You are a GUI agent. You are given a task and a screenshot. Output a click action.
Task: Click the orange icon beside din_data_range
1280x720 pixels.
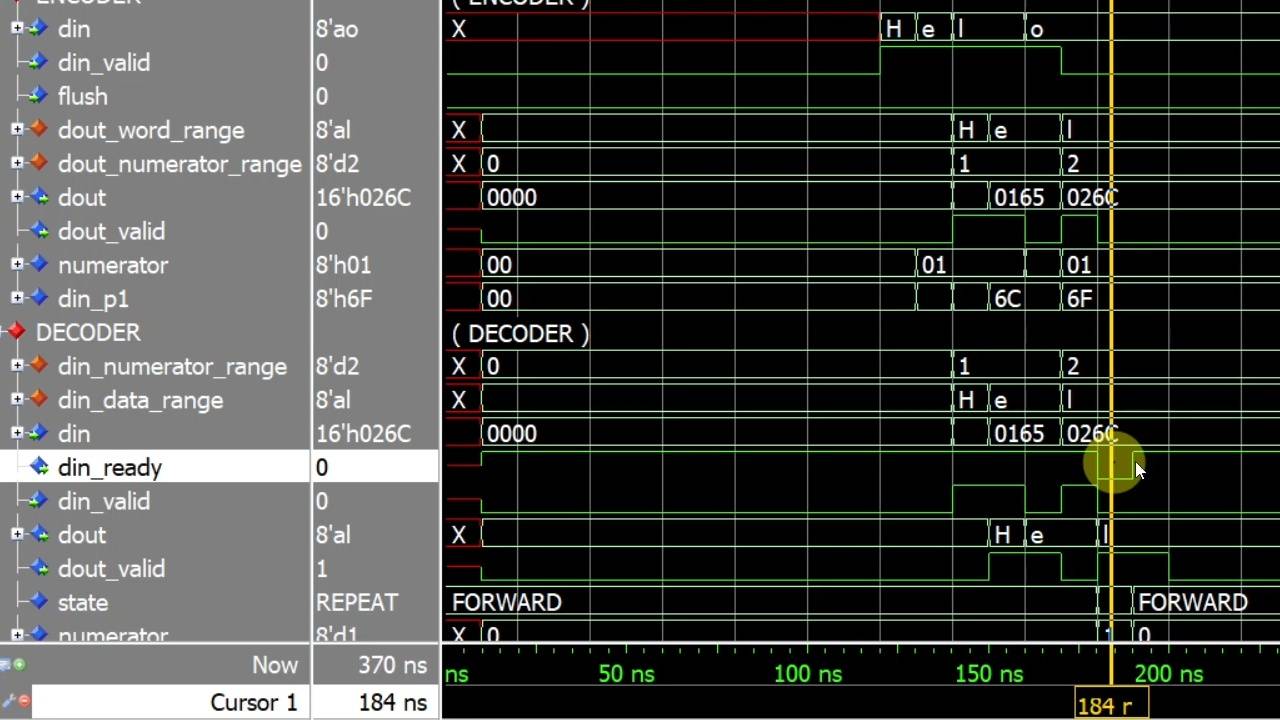39,399
